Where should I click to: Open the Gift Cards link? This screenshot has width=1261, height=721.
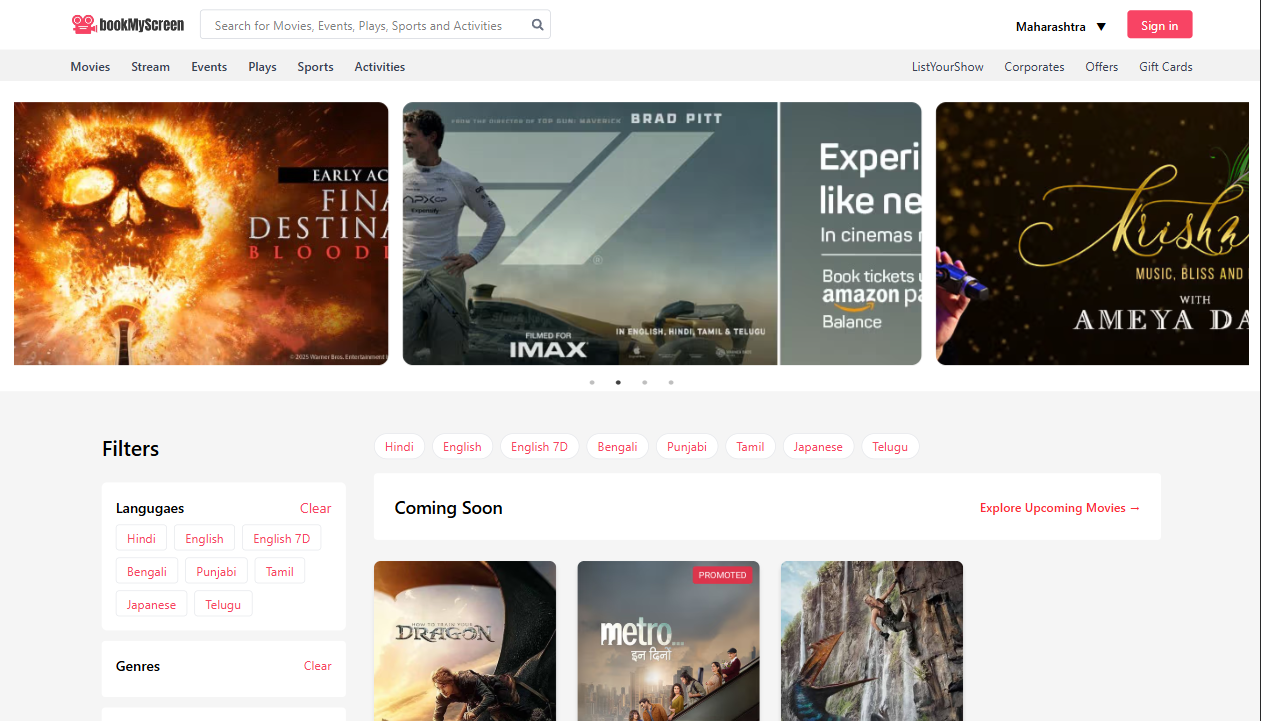tap(1166, 67)
